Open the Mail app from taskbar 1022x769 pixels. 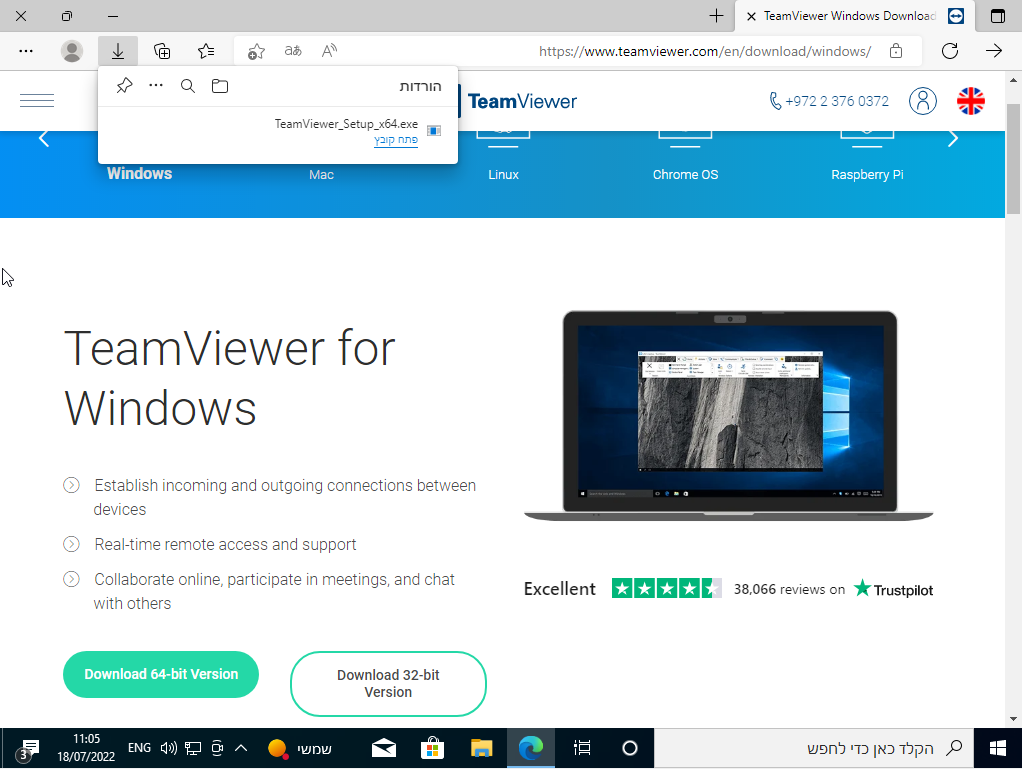coord(384,748)
